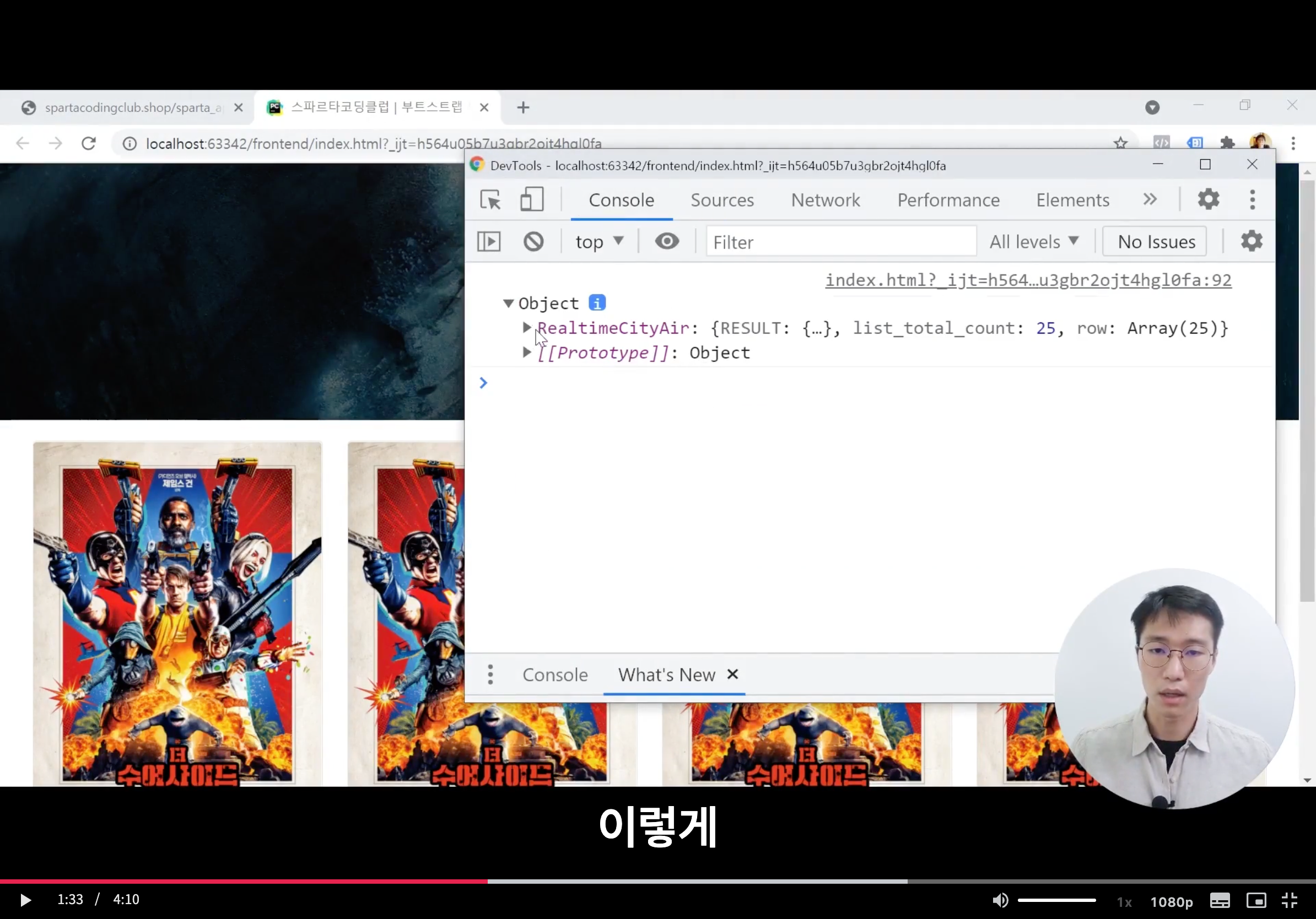Open DevTools customize three-dot menu

coord(1253,199)
